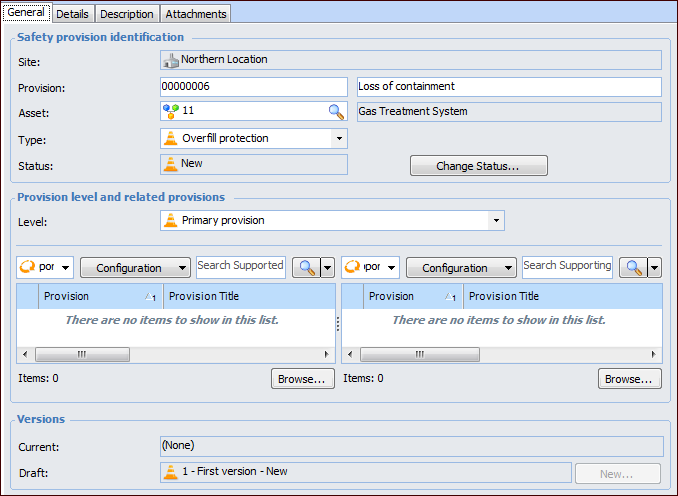Click the supported list horizontal scrollbar thumb
Image resolution: width=678 pixels, height=496 pixels.
click(x=82, y=355)
